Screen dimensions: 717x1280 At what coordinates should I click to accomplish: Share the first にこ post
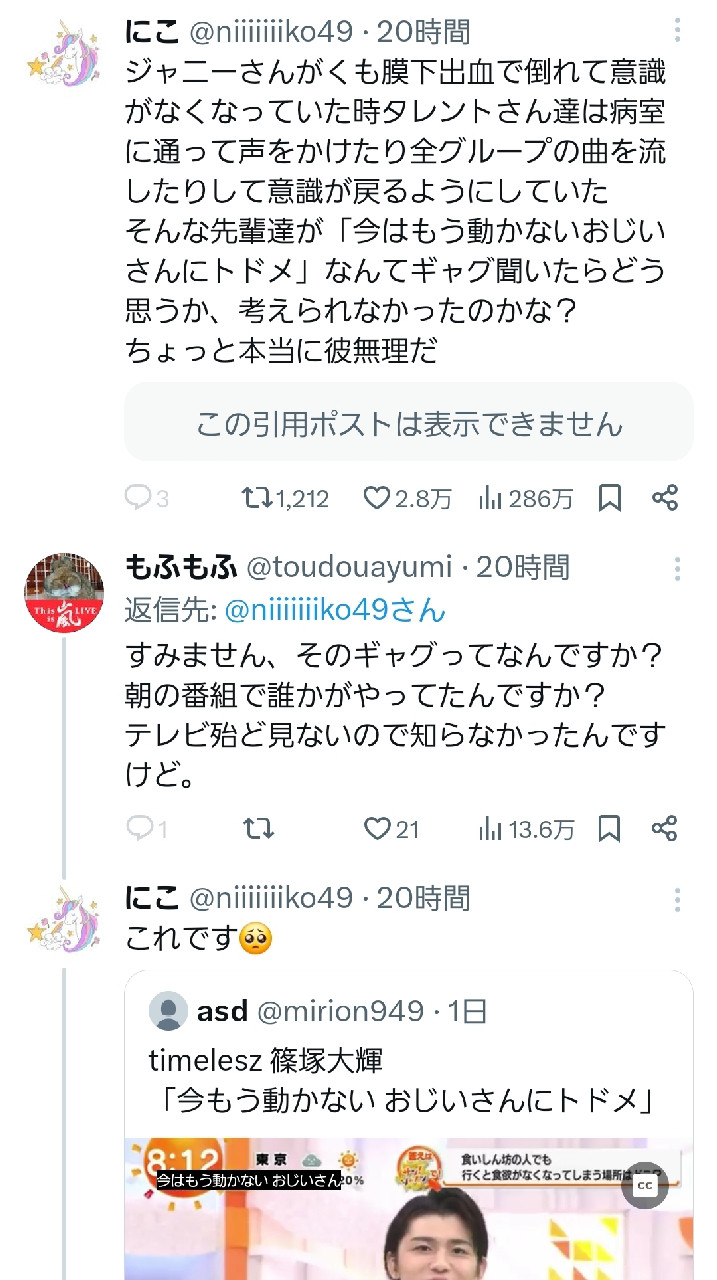tap(665, 497)
